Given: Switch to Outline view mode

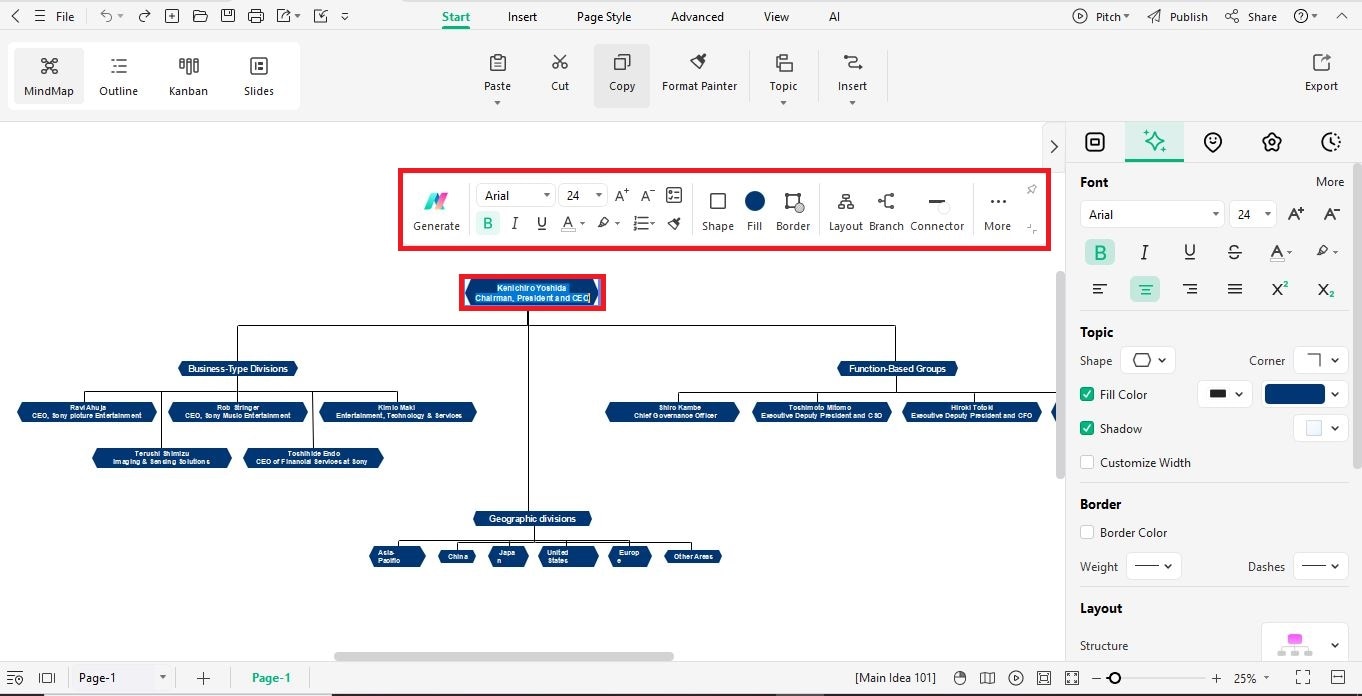Looking at the screenshot, I should click(118, 76).
